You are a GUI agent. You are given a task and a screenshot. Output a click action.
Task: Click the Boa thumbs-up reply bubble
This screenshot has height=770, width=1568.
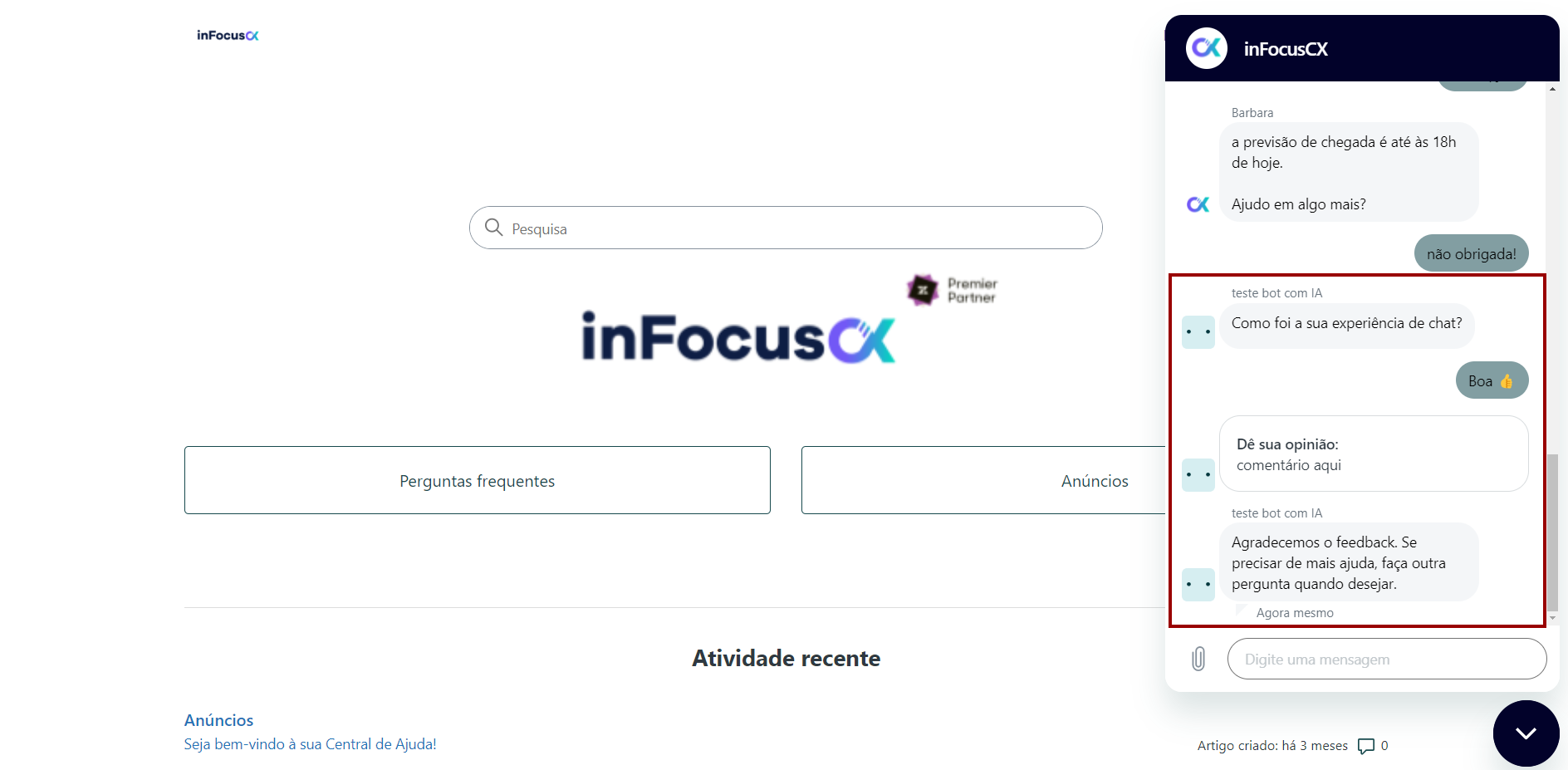pyautogui.click(x=1492, y=380)
